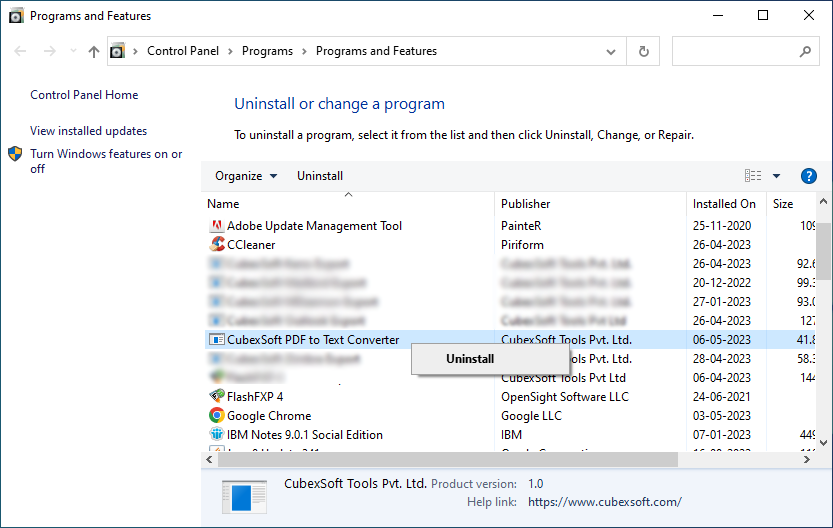
Task: Select CubexSoft PDF to Text Converter row
Action: (510, 340)
